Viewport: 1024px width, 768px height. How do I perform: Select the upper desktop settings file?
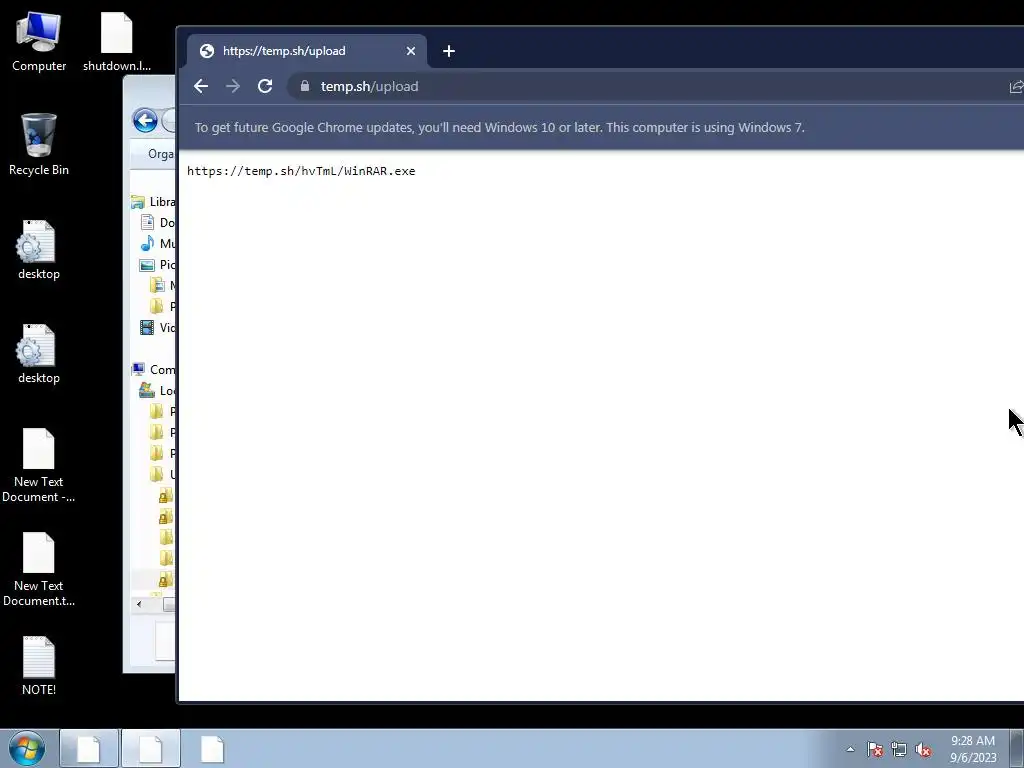point(39,249)
